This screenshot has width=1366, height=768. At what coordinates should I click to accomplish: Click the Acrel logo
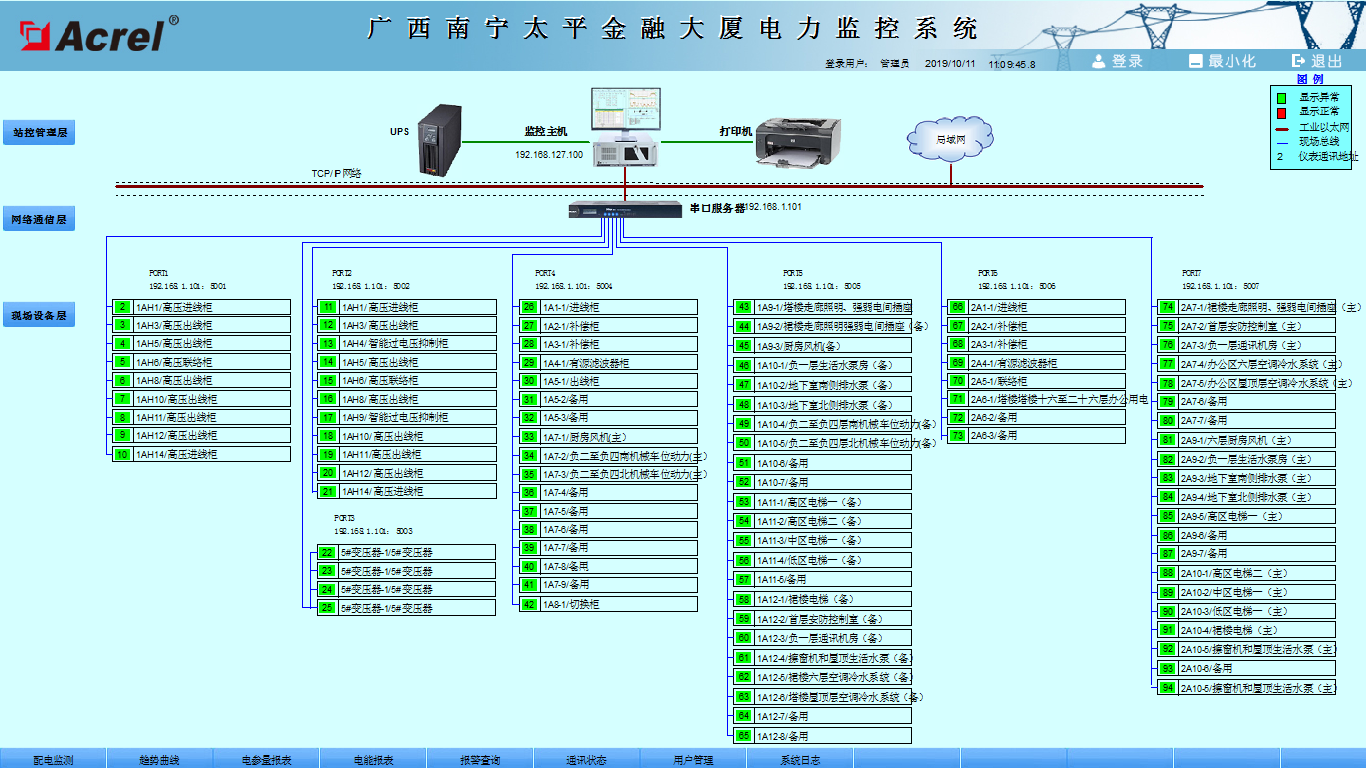coord(97,35)
